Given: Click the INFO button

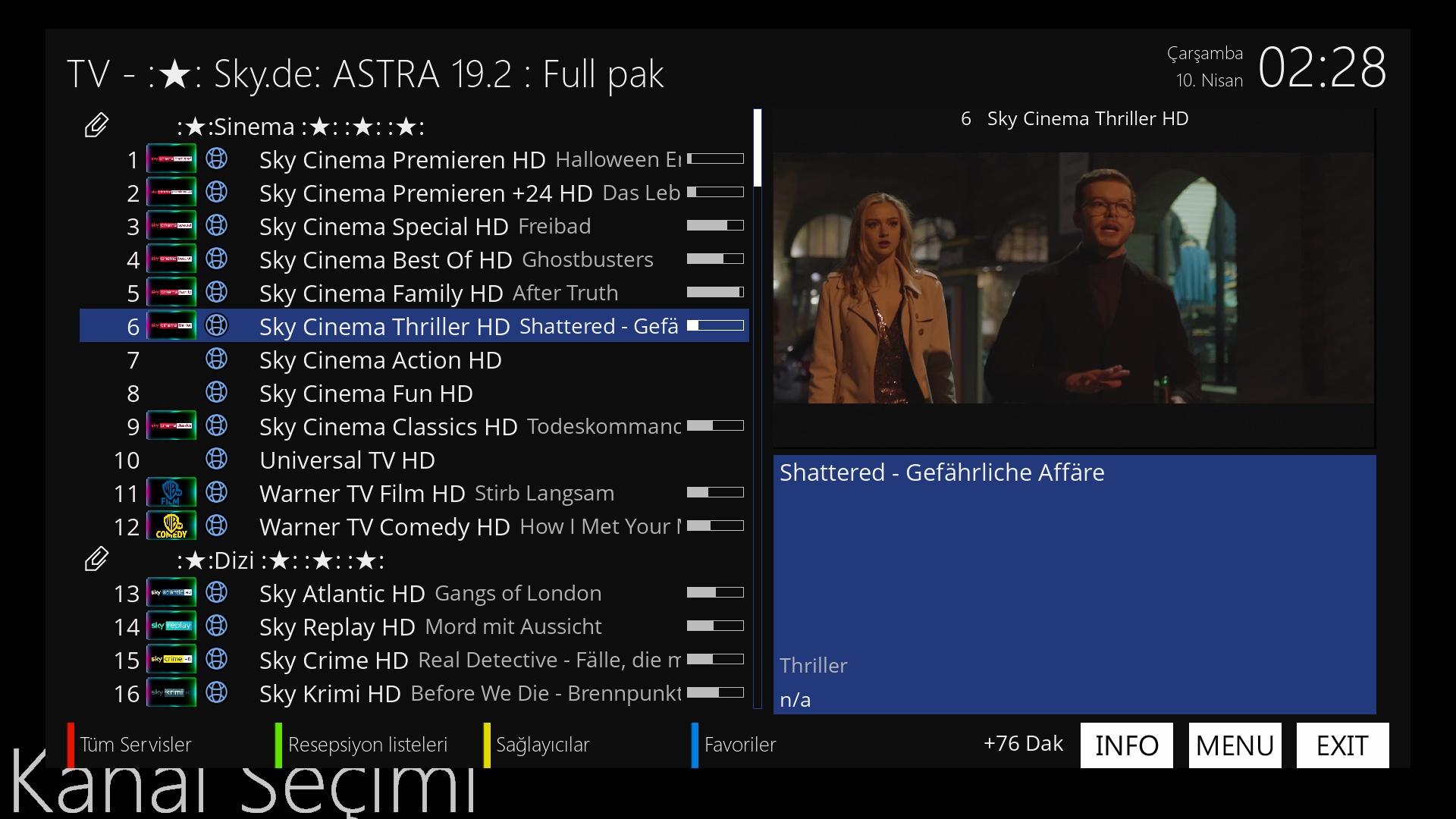Looking at the screenshot, I should 1127,745.
